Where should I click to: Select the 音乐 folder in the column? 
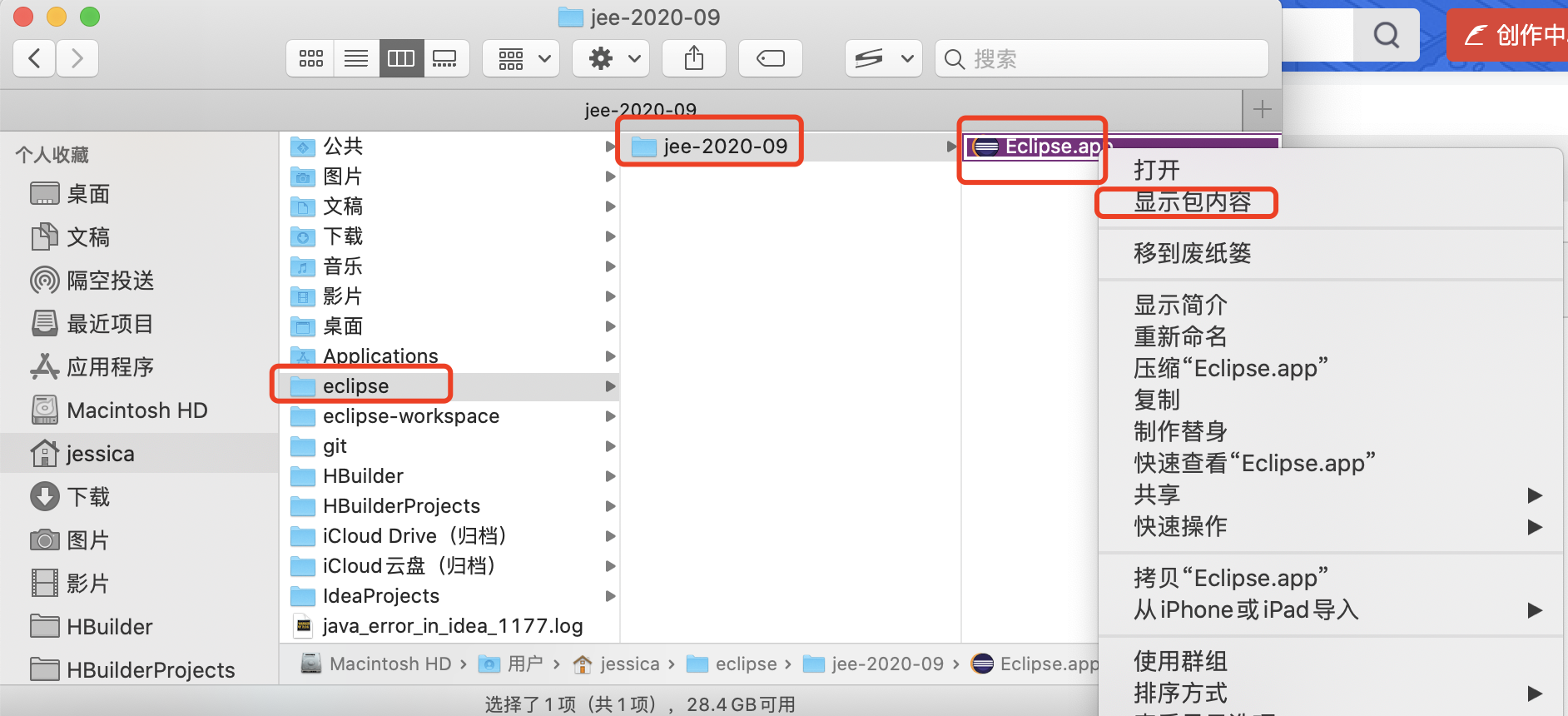pyautogui.click(x=449, y=266)
